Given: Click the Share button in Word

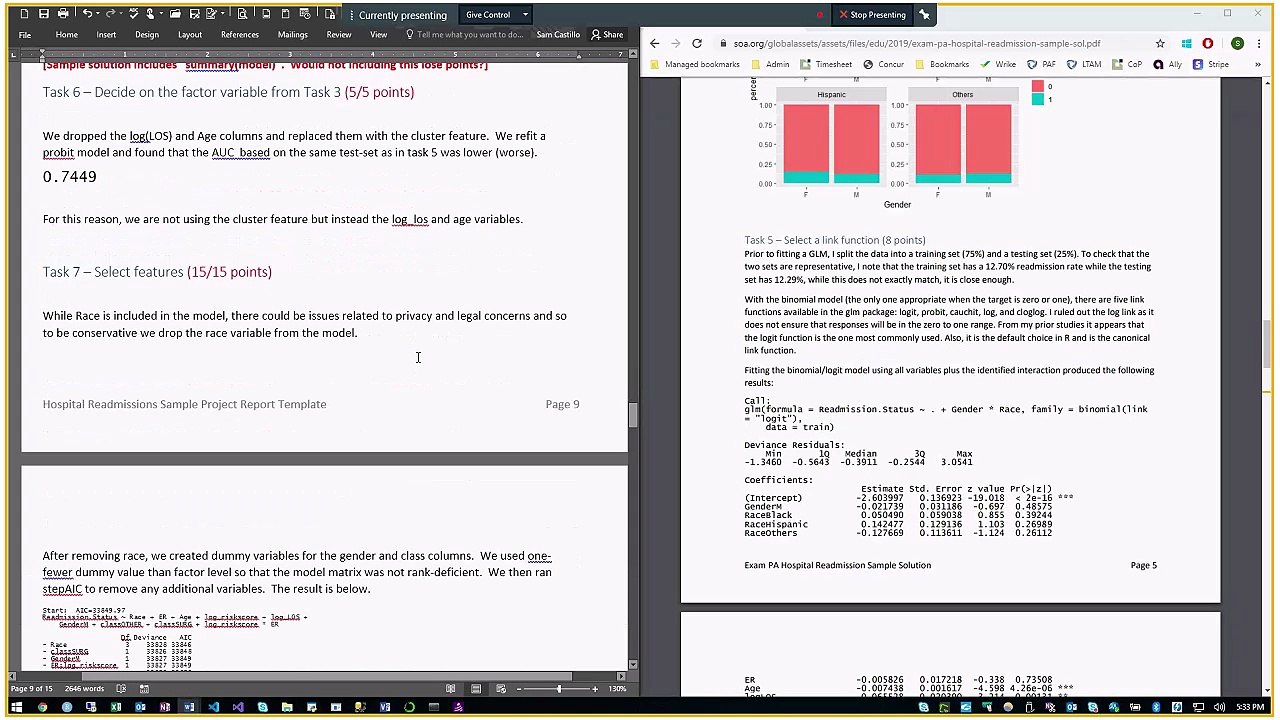Looking at the screenshot, I should click(607, 34).
